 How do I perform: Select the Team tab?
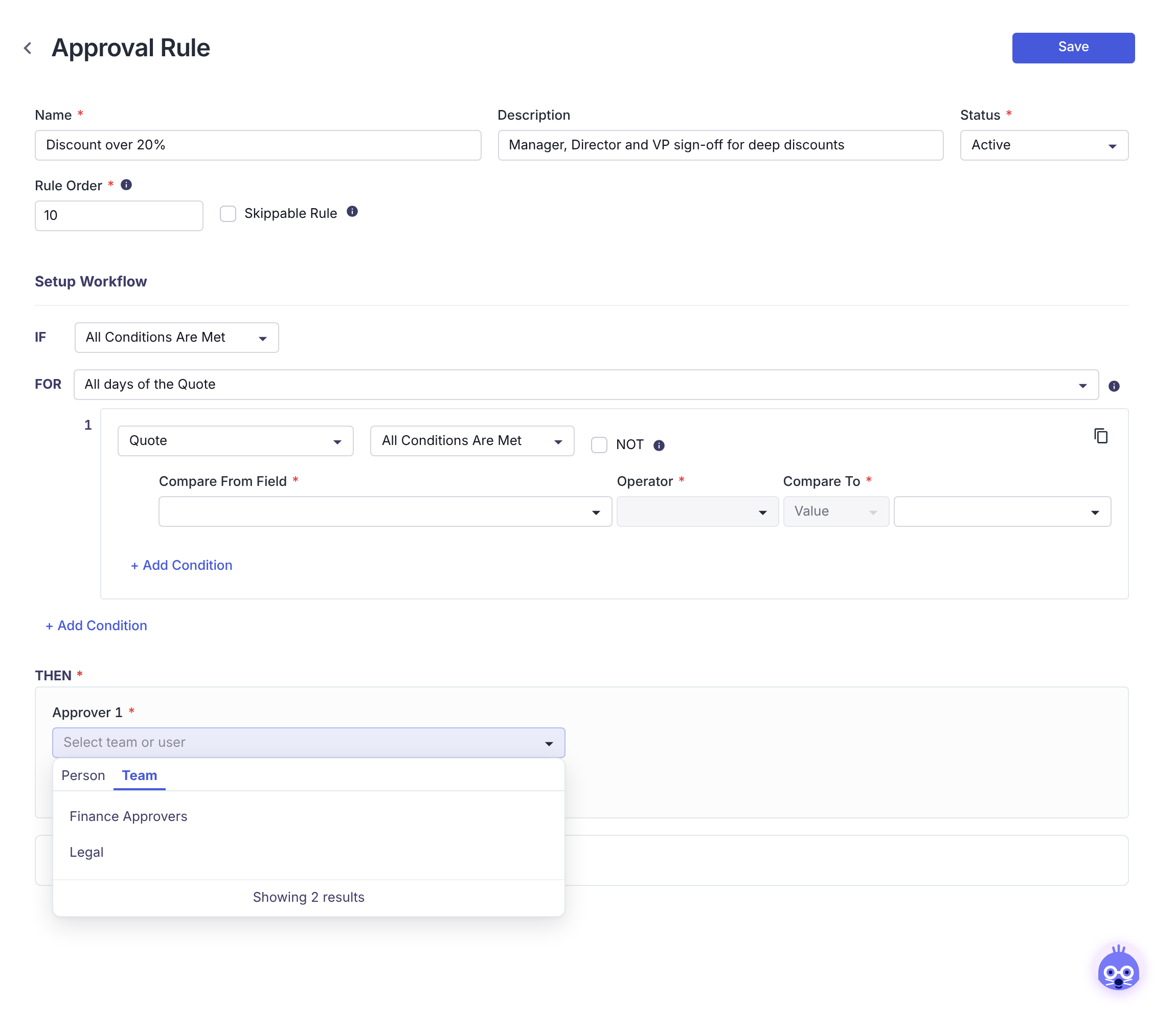pos(139,776)
